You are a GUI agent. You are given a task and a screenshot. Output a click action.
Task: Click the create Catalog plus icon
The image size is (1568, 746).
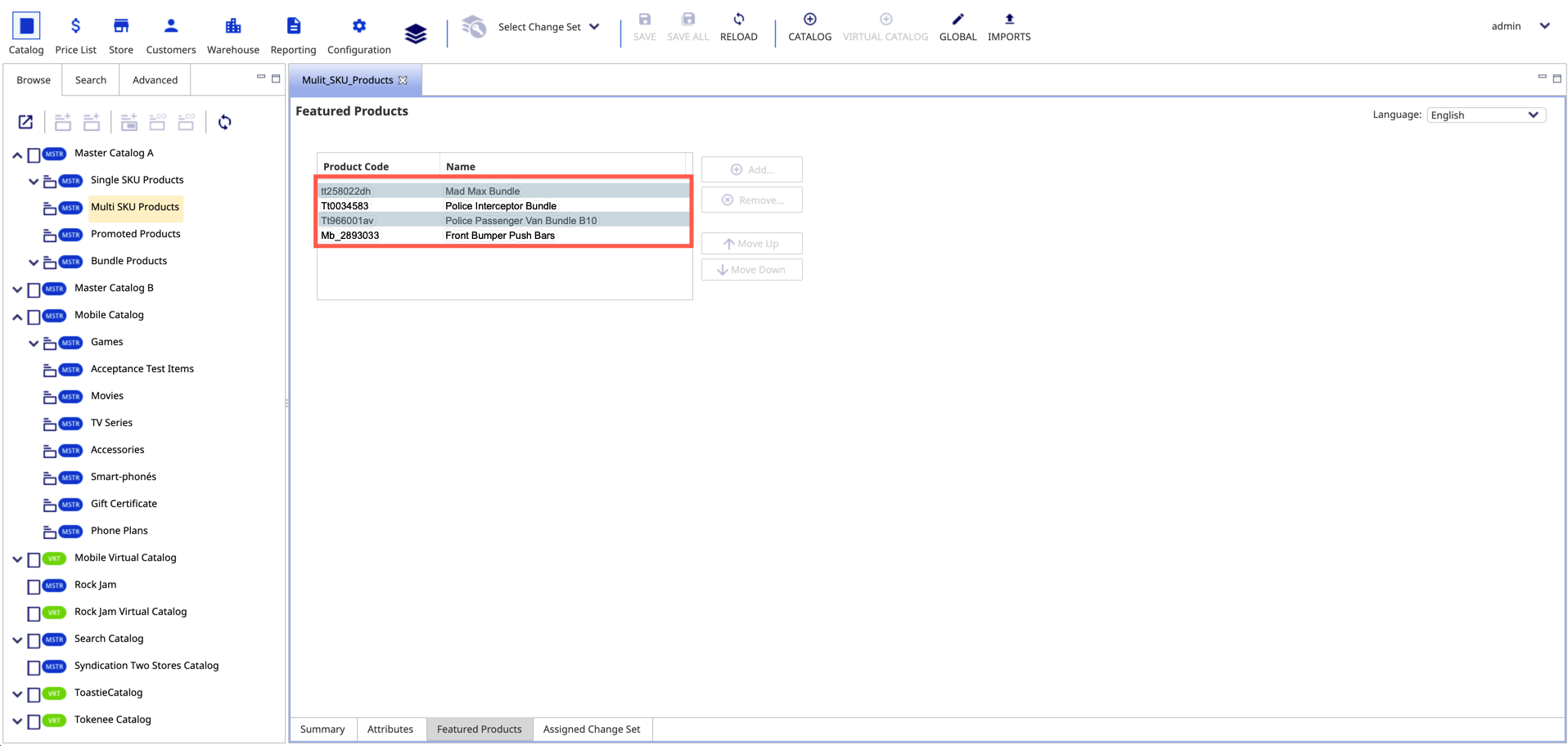[x=809, y=20]
